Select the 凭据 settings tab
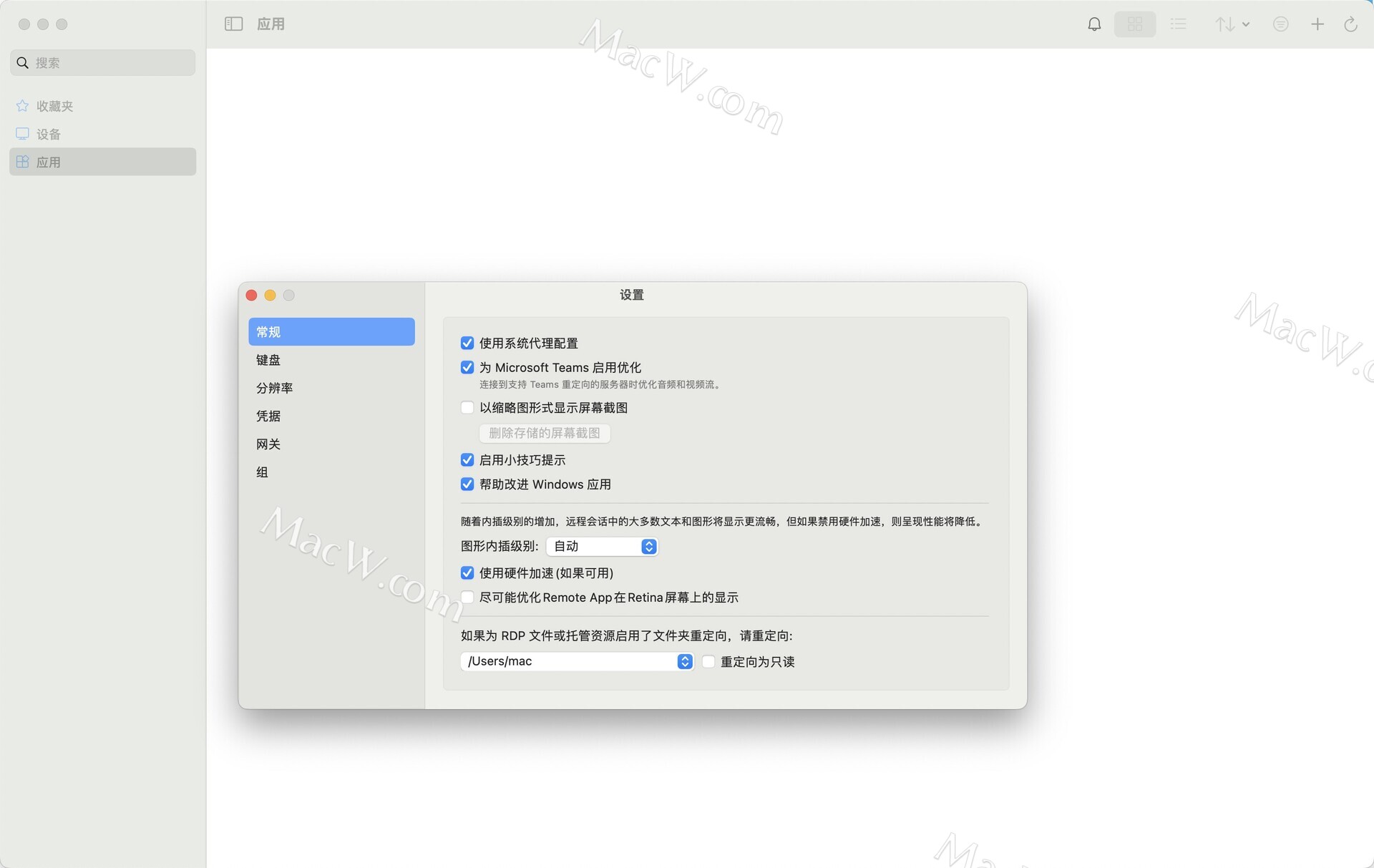 pos(331,416)
